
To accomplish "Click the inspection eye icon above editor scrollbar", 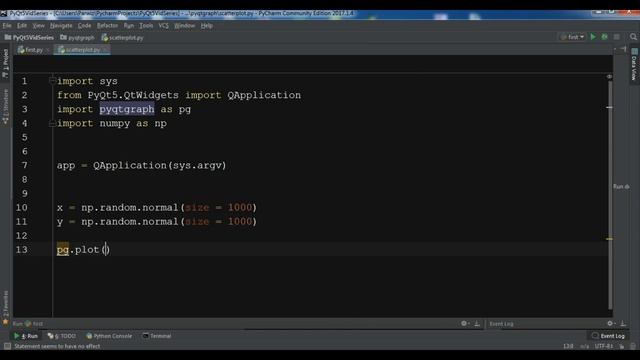I will pos(609,77).
